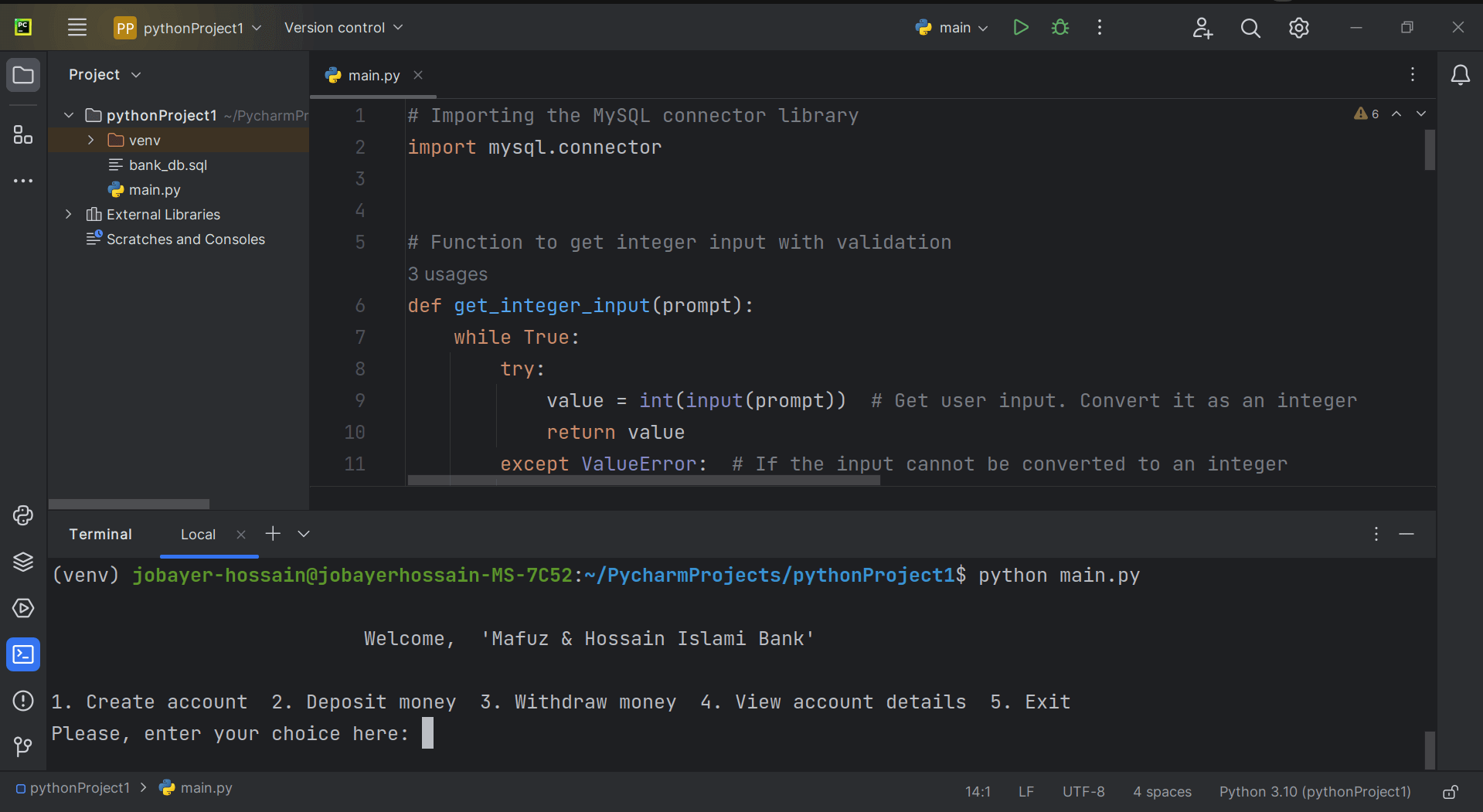Open Problems tool window icon
This screenshot has width=1483, height=812.
point(23,701)
